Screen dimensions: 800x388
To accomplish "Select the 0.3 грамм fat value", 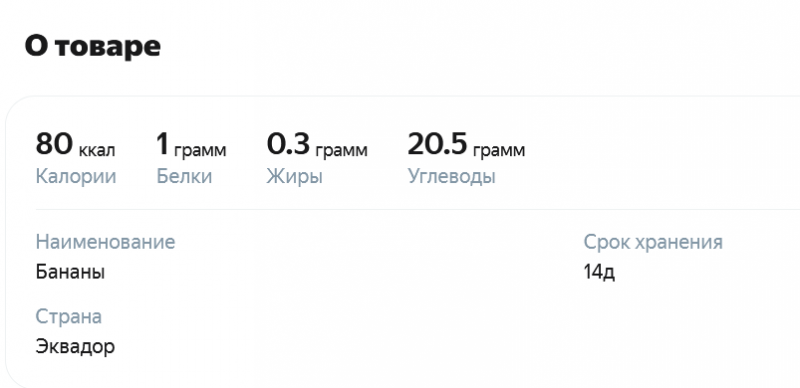I will tap(317, 144).
